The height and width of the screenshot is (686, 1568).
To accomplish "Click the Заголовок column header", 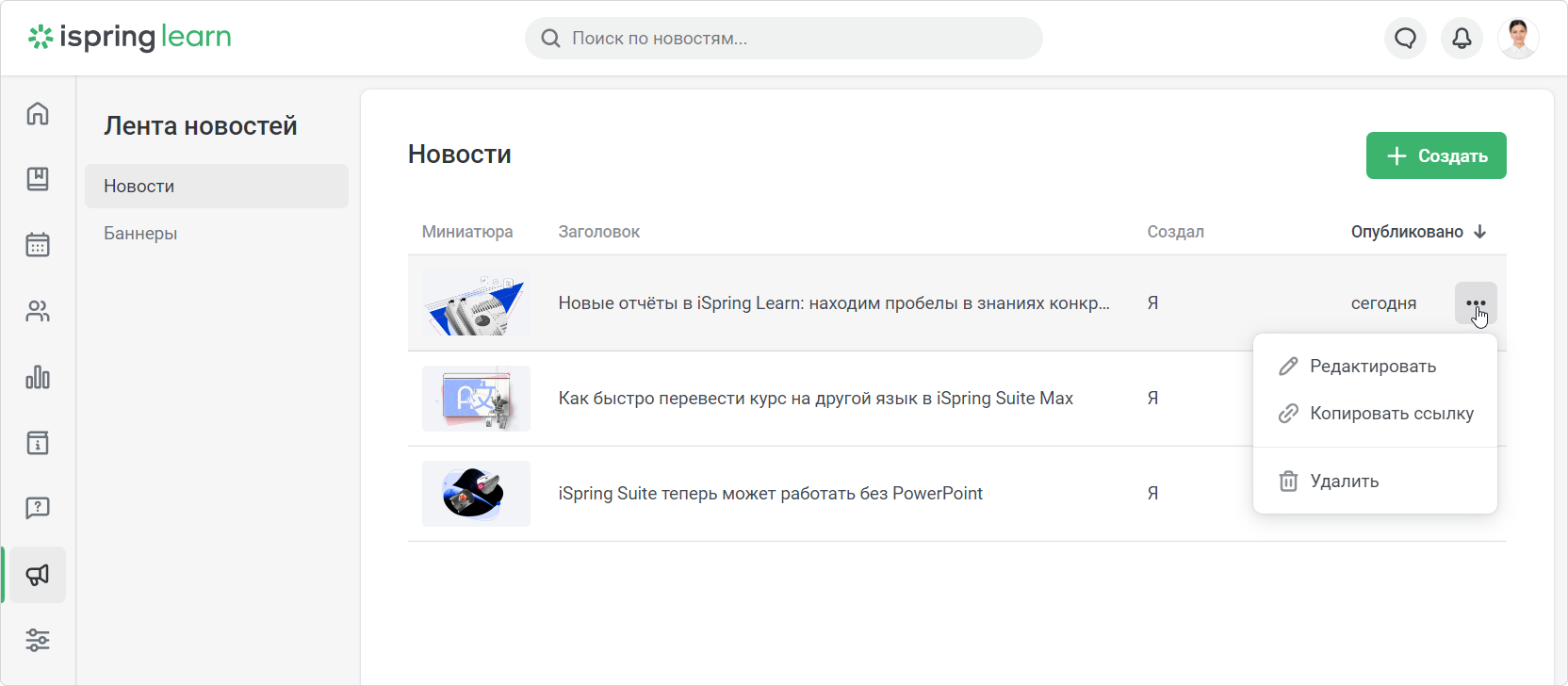I will coord(599,232).
